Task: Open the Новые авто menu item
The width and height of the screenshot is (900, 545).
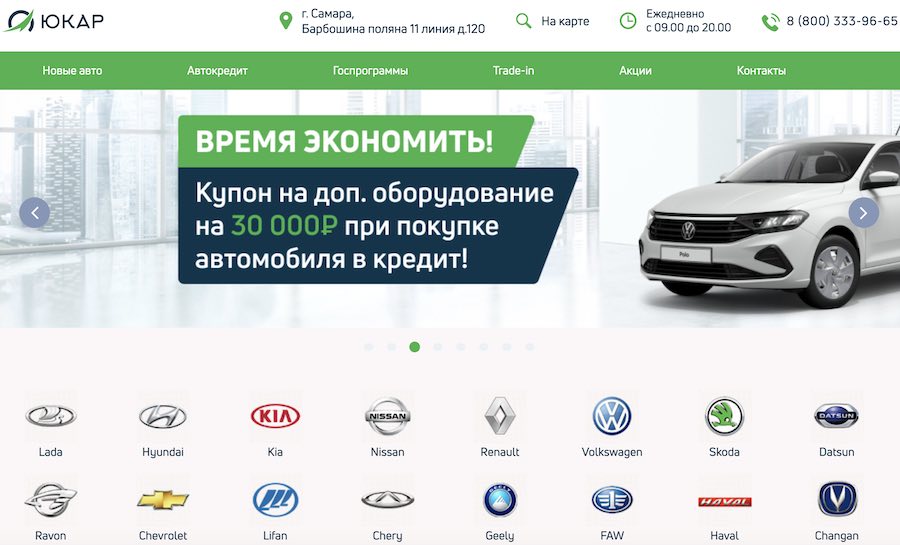Action: pyautogui.click(x=72, y=71)
